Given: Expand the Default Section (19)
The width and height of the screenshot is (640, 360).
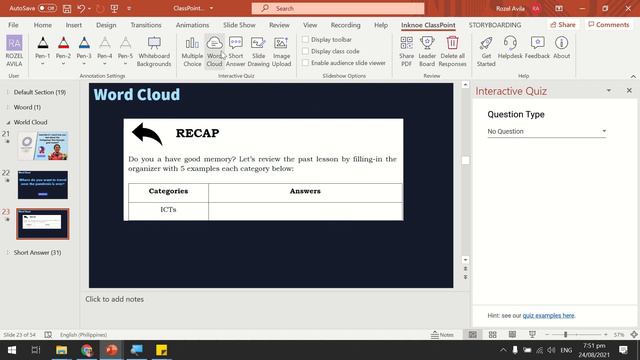Looking at the screenshot, I should click(x=8, y=92).
